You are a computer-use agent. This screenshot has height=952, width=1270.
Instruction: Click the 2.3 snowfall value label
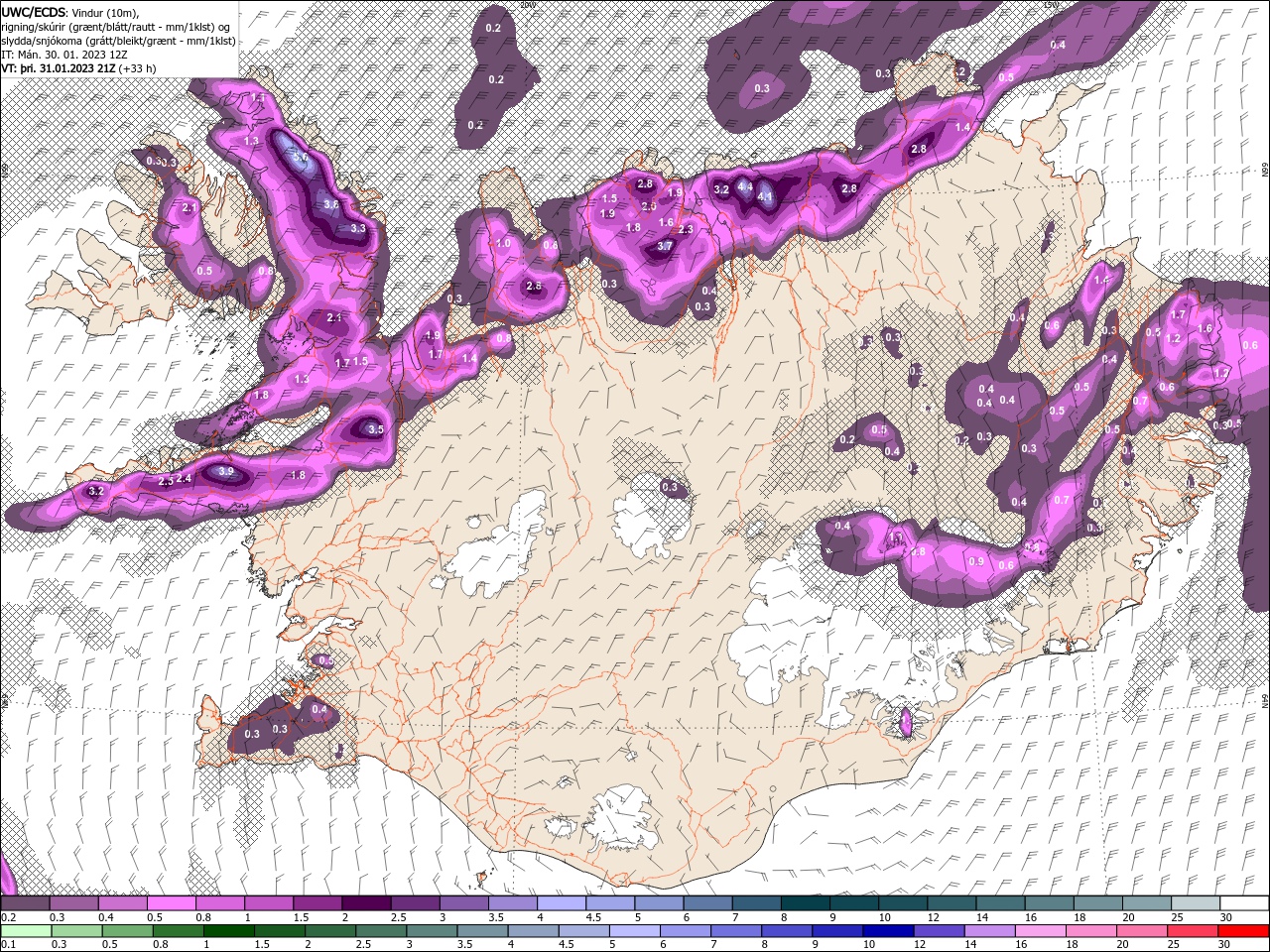pos(685,229)
